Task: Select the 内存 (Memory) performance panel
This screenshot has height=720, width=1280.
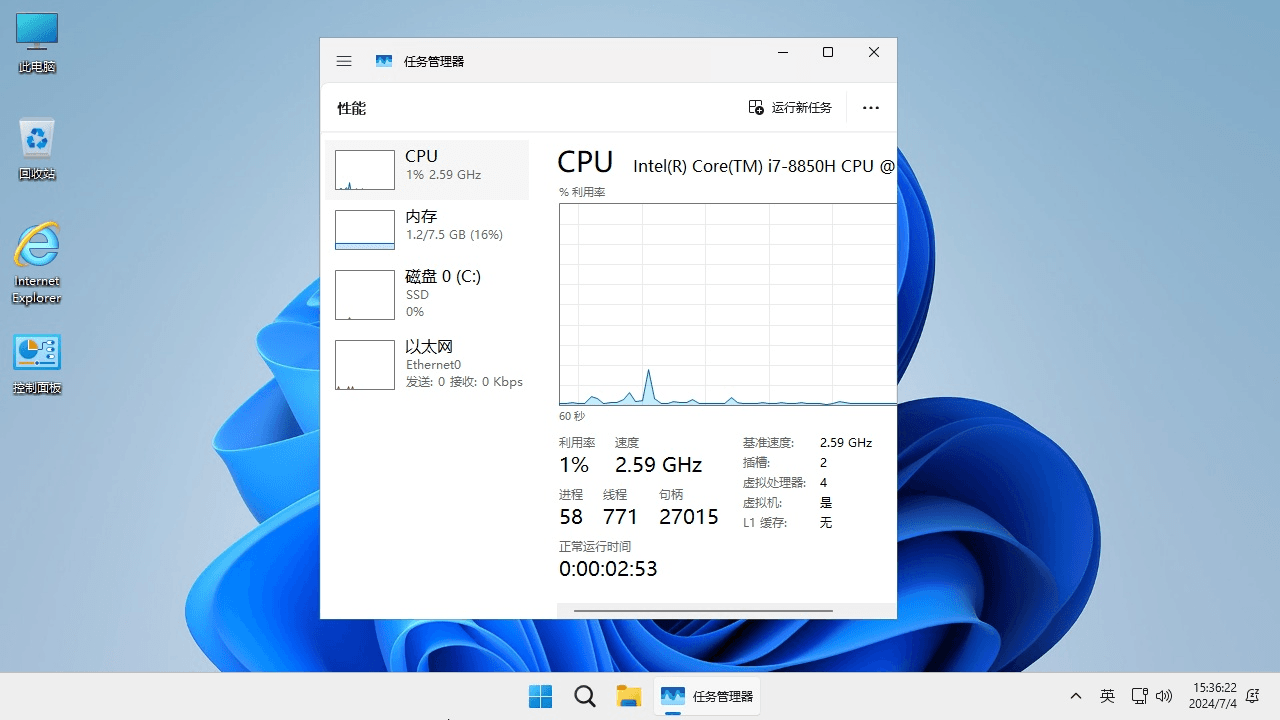Action: [x=428, y=229]
